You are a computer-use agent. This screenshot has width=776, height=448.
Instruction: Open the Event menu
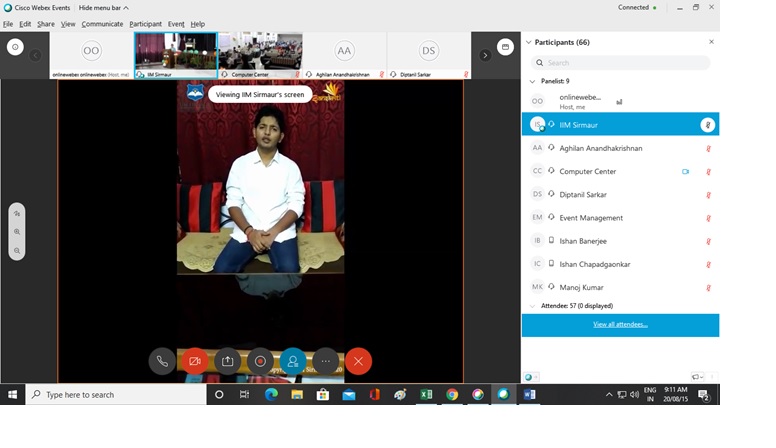pyautogui.click(x=176, y=24)
